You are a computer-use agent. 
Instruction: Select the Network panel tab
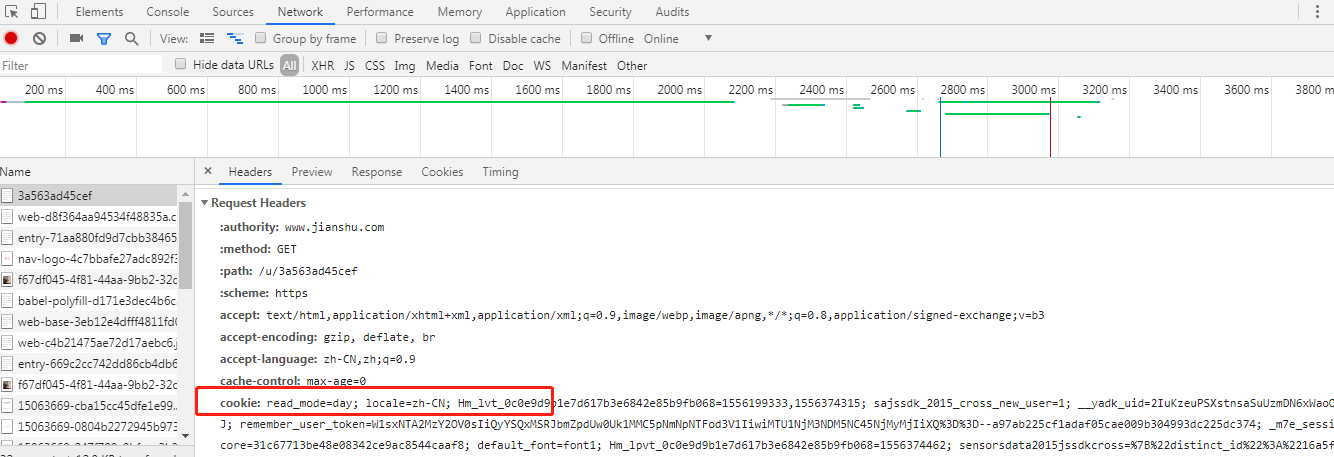tap(300, 12)
